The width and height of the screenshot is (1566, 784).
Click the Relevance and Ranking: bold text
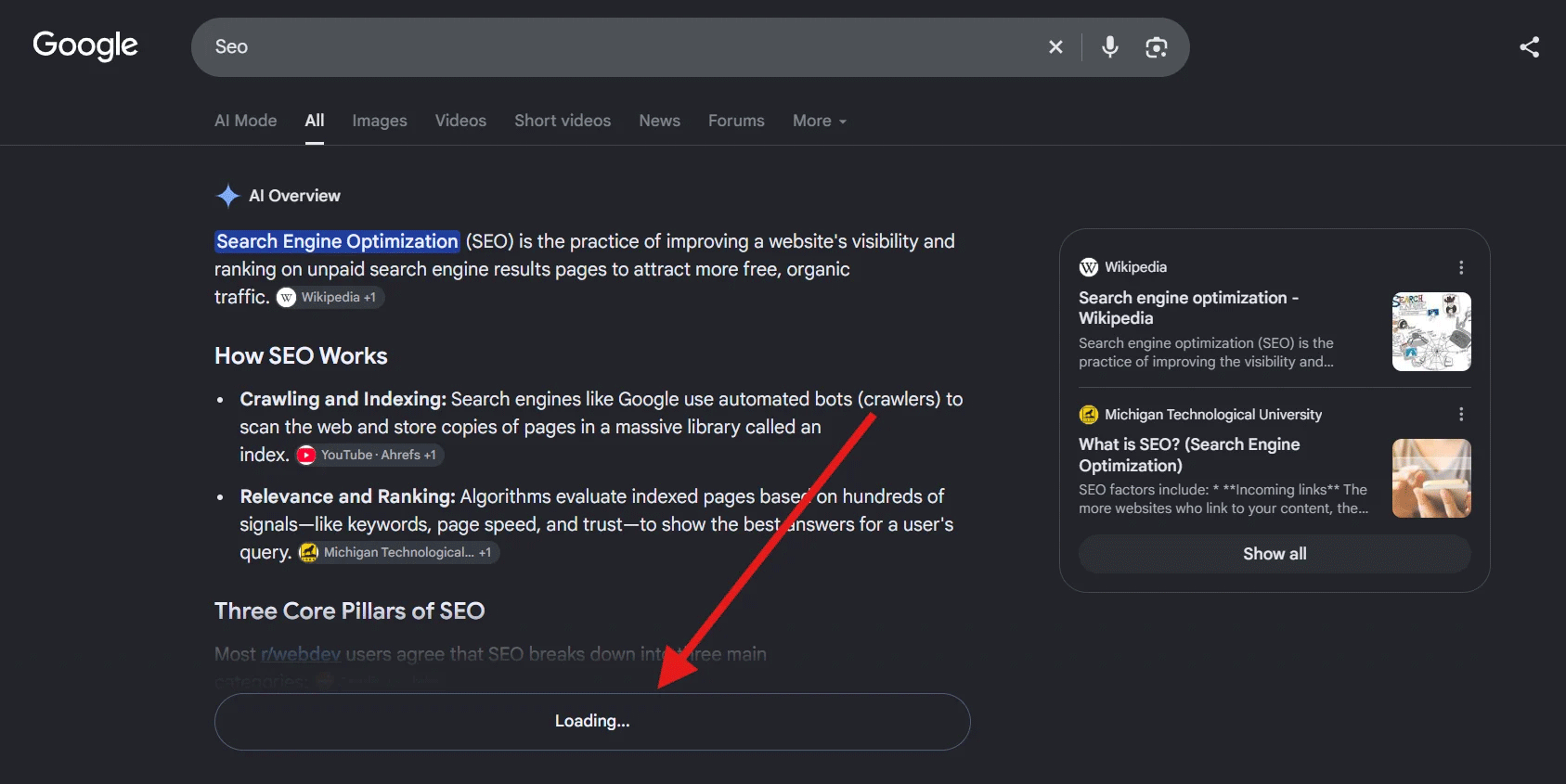point(348,496)
